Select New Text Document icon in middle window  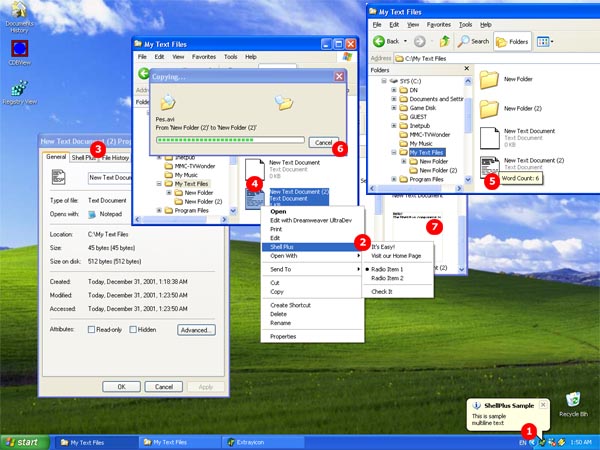[x=254, y=168]
